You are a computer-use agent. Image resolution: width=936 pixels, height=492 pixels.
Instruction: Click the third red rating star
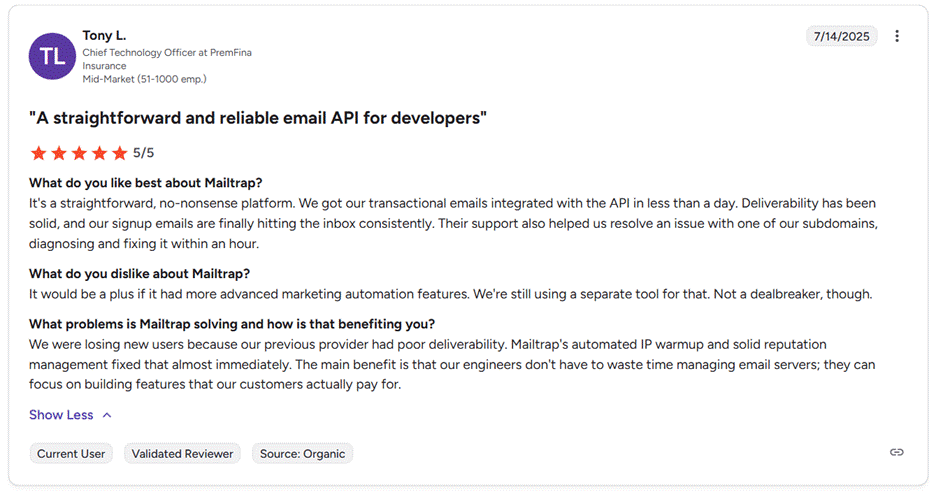(79, 153)
